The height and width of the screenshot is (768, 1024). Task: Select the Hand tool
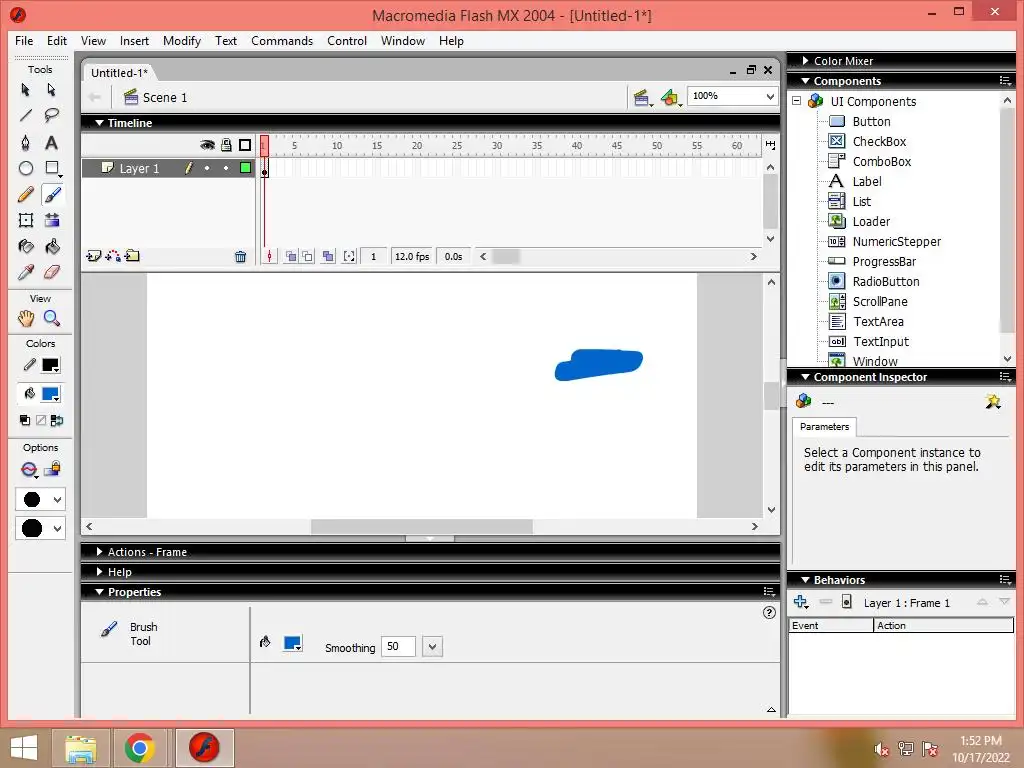click(x=25, y=318)
